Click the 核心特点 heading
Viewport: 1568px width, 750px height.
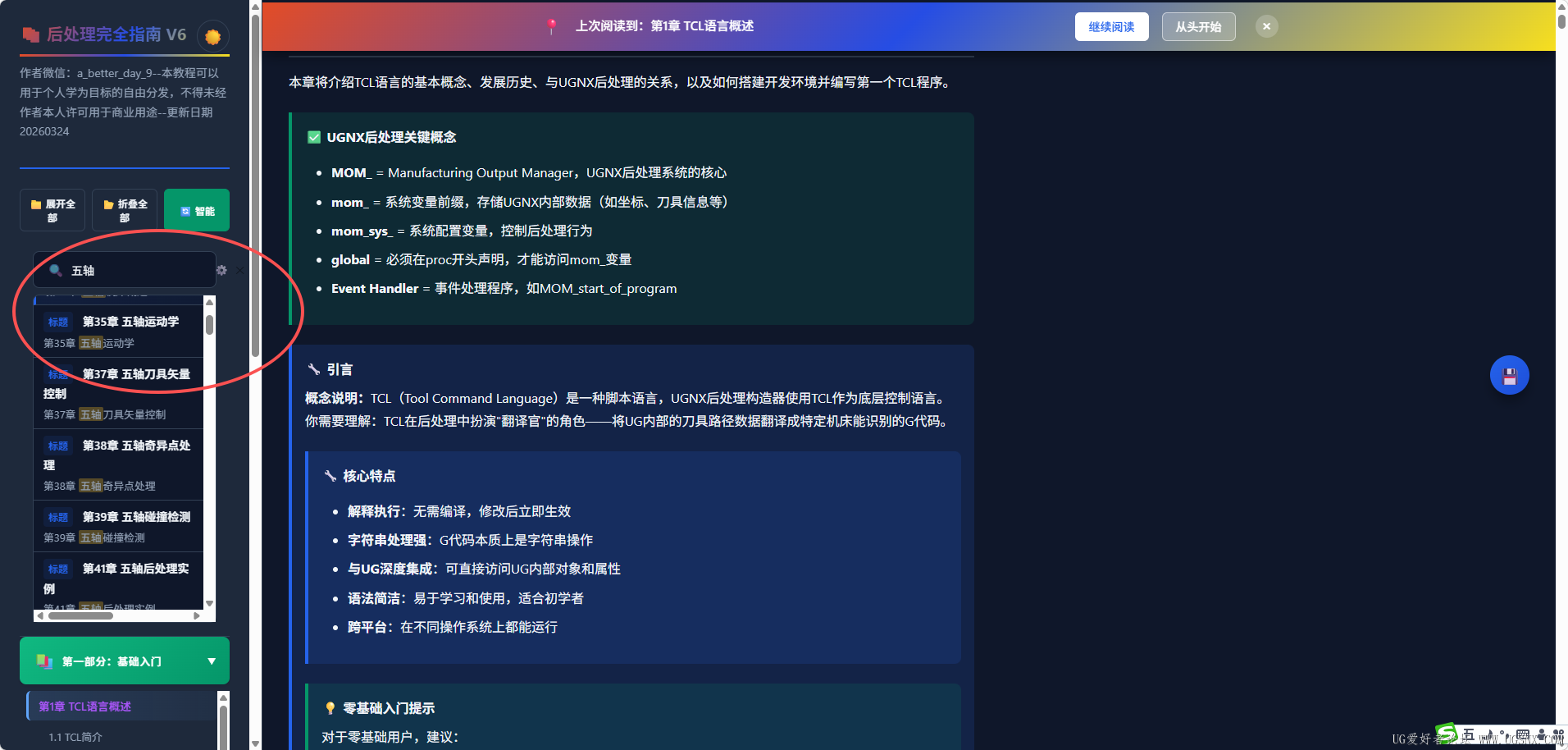(x=369, y=476)
